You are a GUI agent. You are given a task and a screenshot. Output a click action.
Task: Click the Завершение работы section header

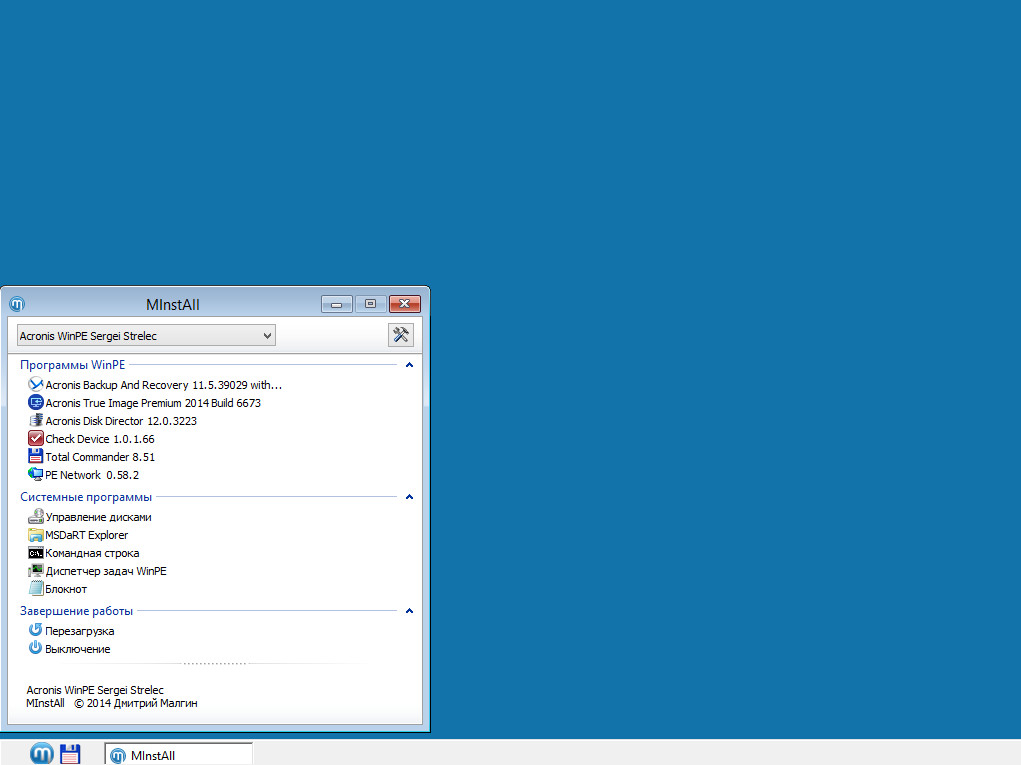tap(76, 611)
